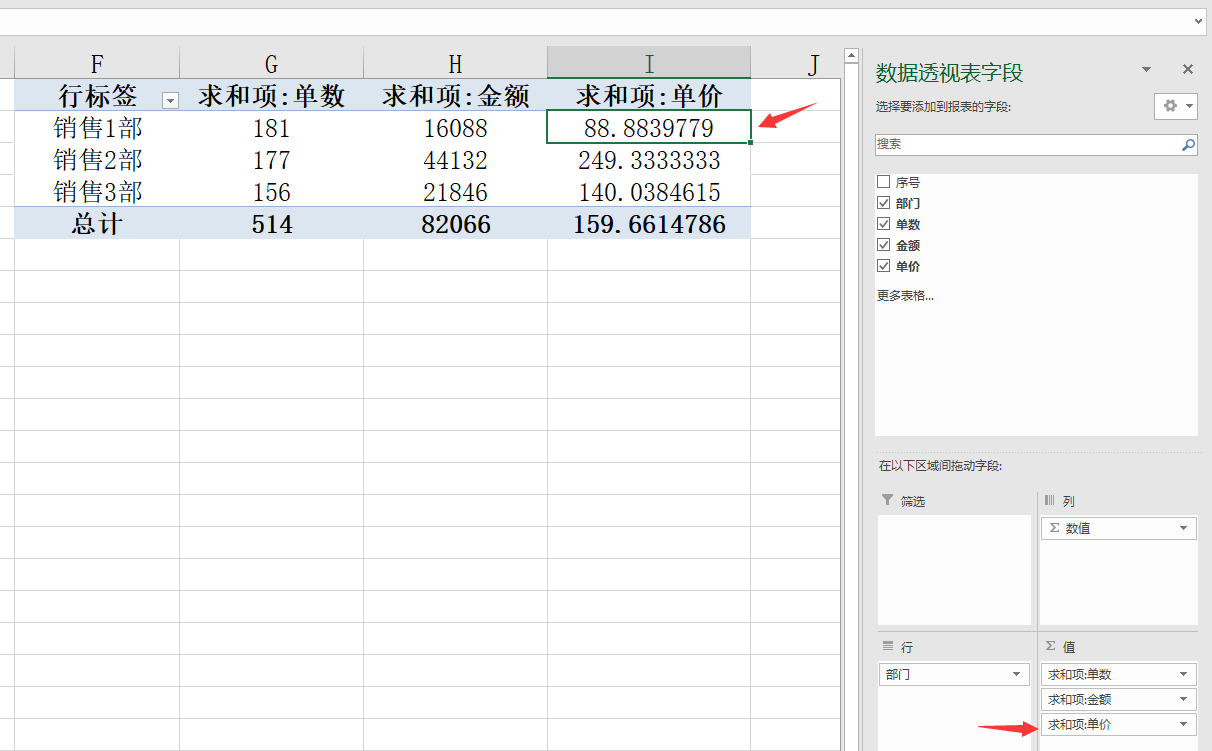The width and height of the screenshot is (1212, 751).
Task: Select column I header
Action: pos(649,64)
